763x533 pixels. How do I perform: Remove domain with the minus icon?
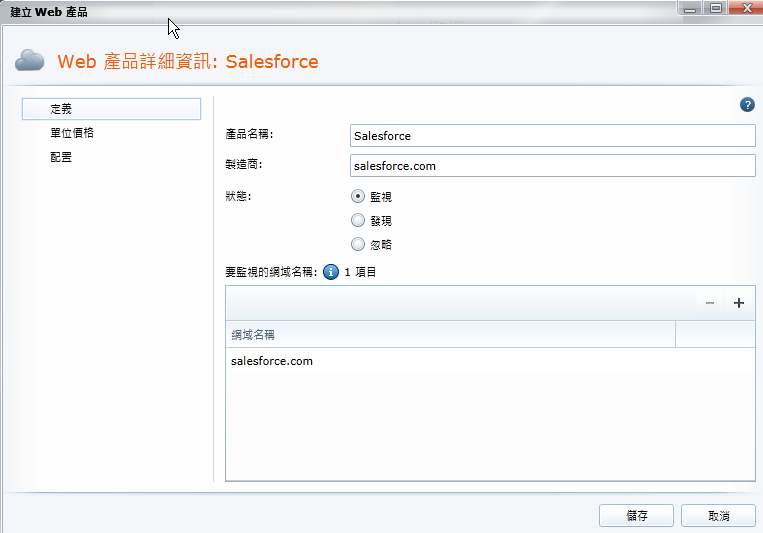pyautogui.click(x=710, y=303)
